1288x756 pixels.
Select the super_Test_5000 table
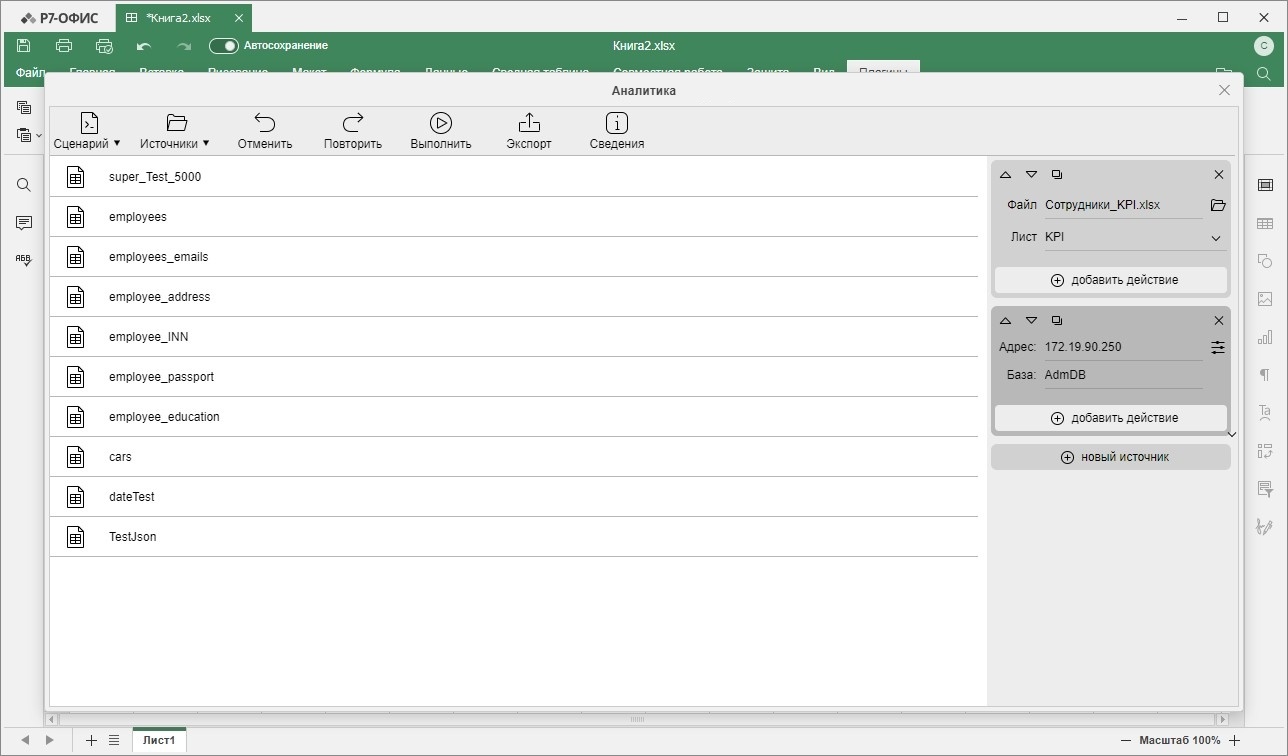tap(514, 177)
